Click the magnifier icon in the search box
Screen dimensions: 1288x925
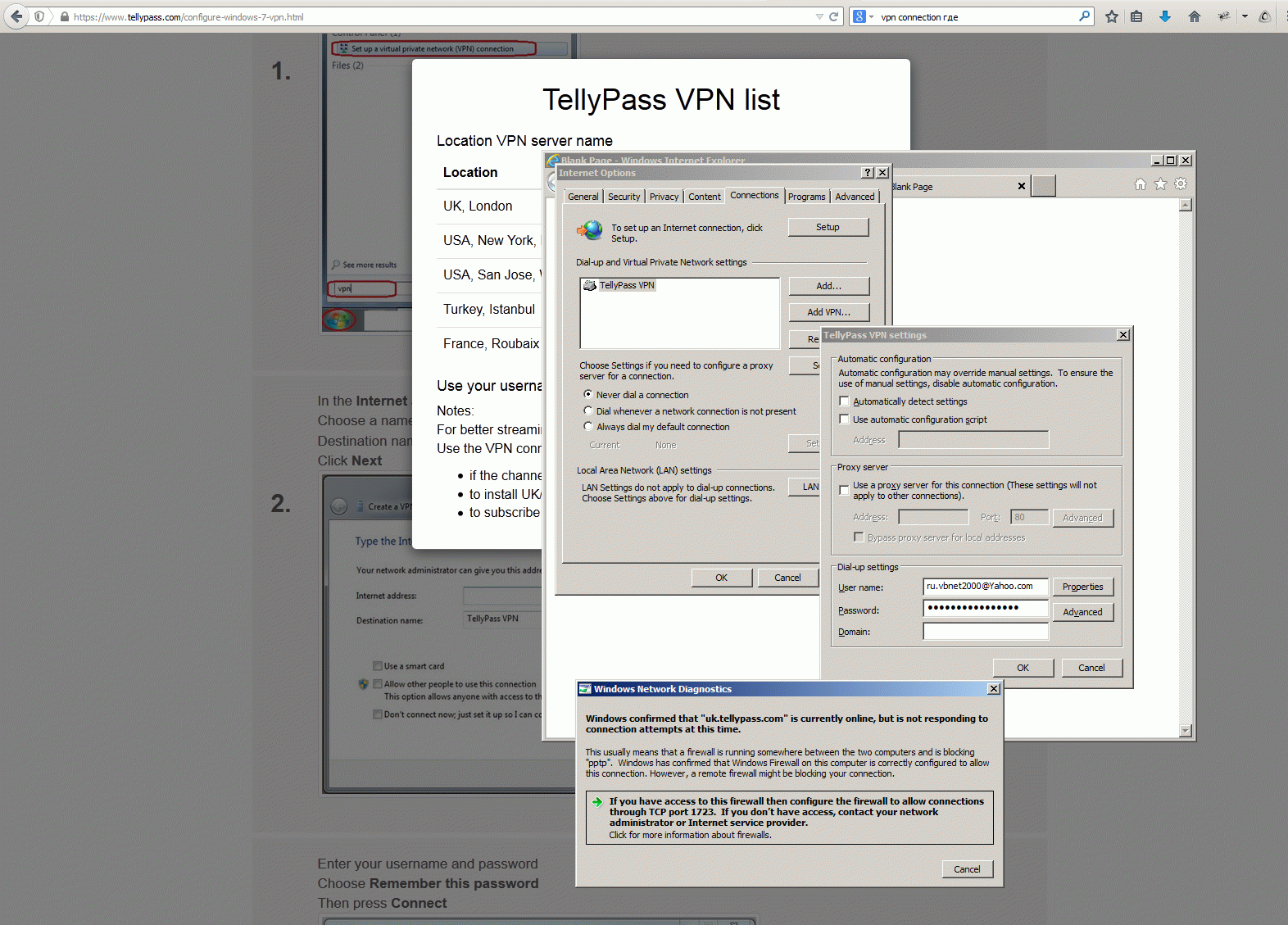coord(1085,16)
